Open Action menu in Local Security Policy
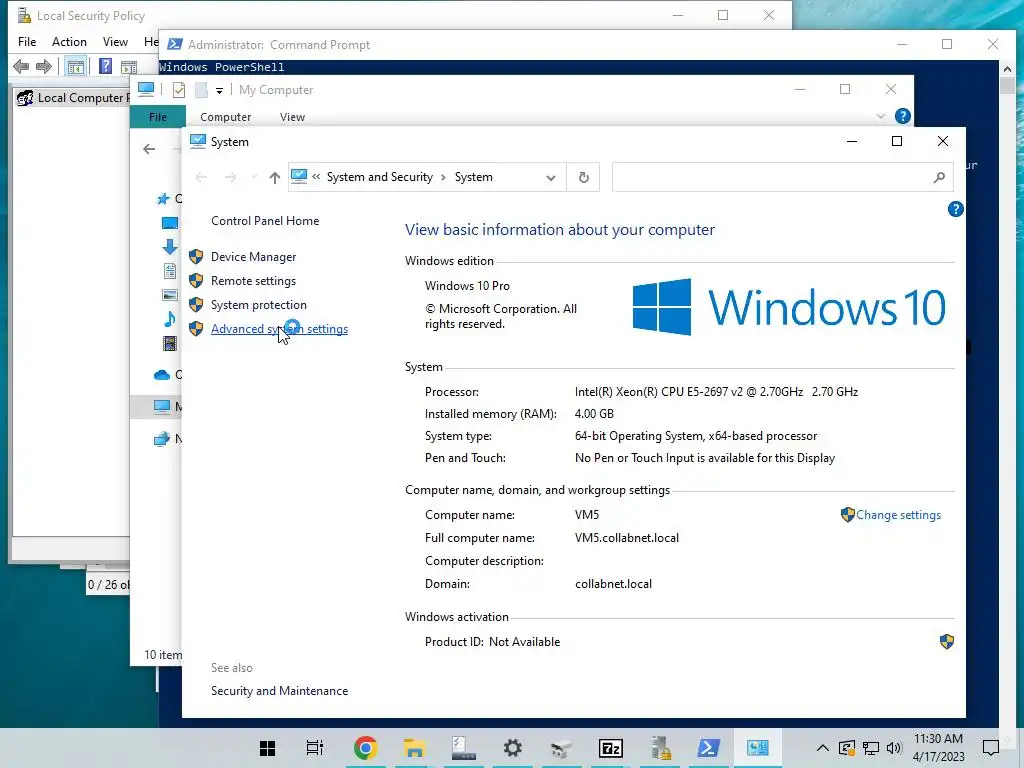This screenshot has width=1024, height=768. (69, 42)
